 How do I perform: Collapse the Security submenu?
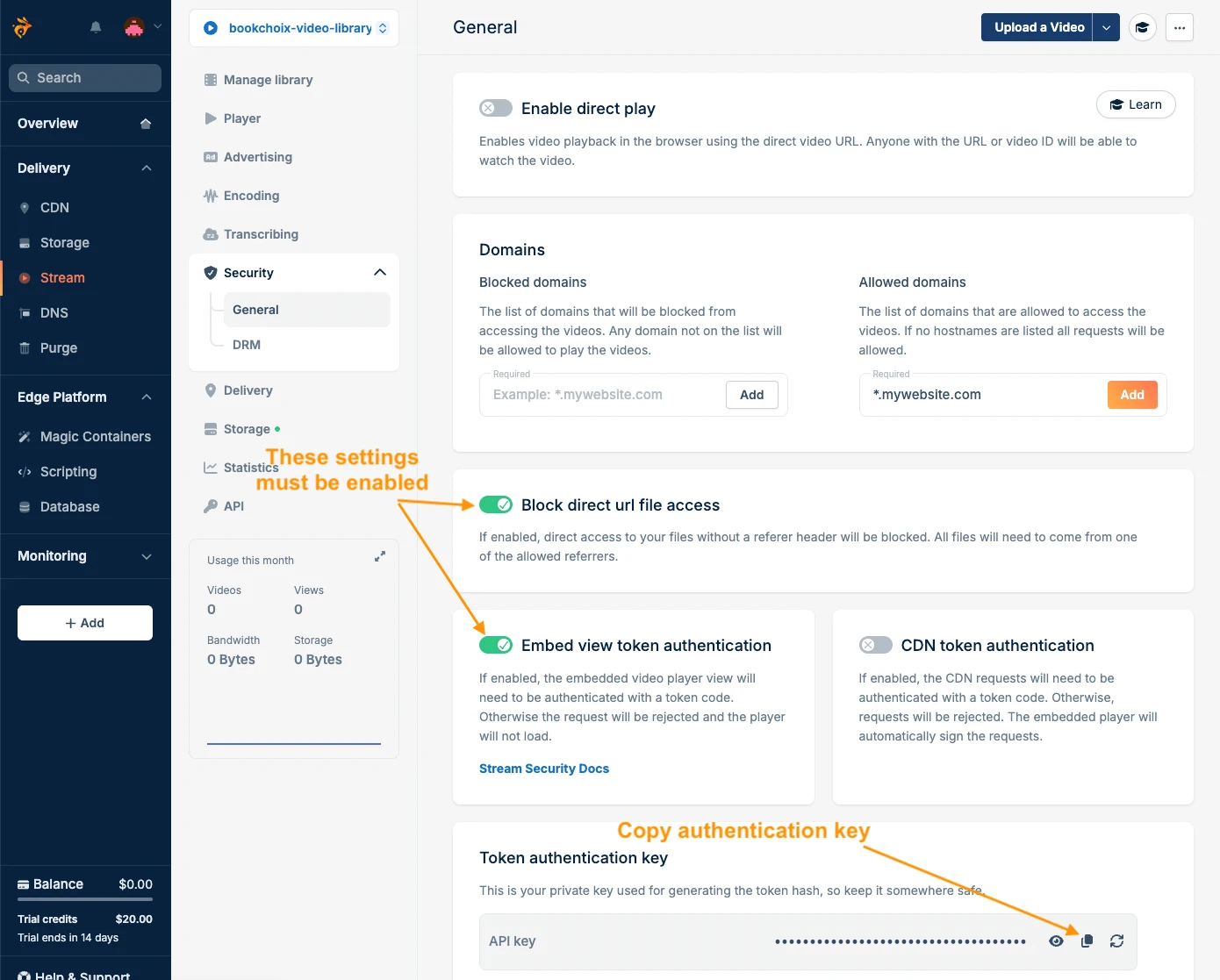pos(380,272)
